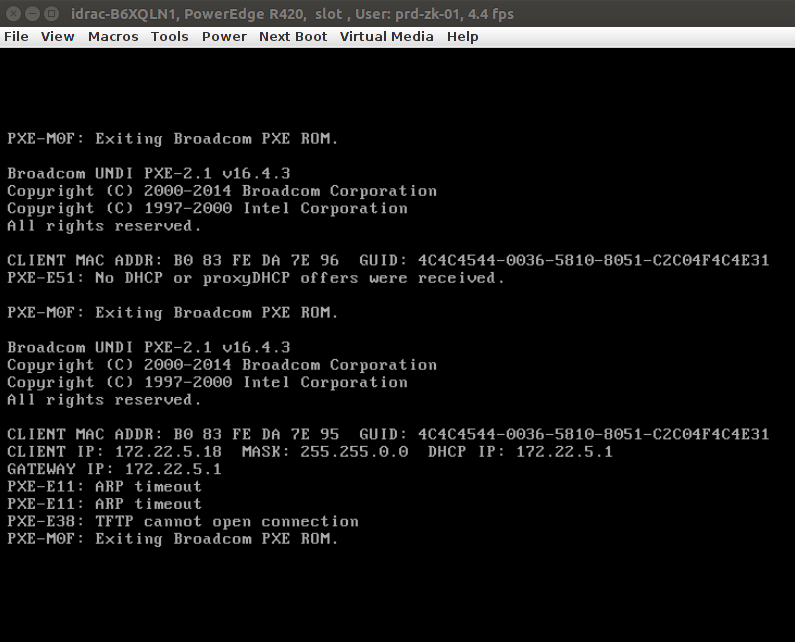Click the second PXE-E11 ARP timeout line
Image resolution: width=795 pixels, height=642 pixels.
click(x=104, y=504)
